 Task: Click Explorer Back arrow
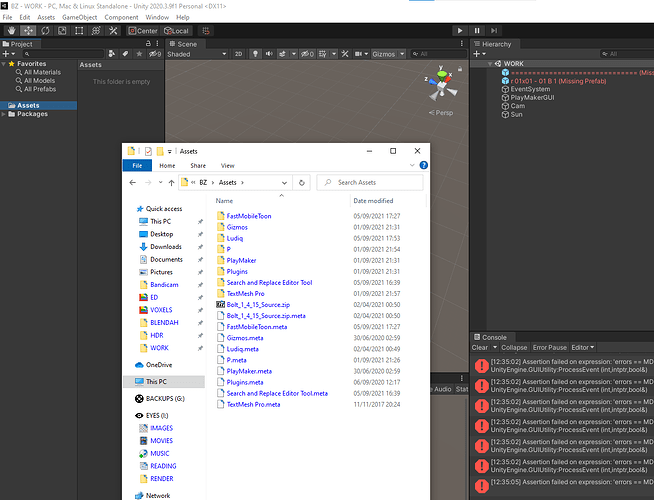[x=133, y=183]
